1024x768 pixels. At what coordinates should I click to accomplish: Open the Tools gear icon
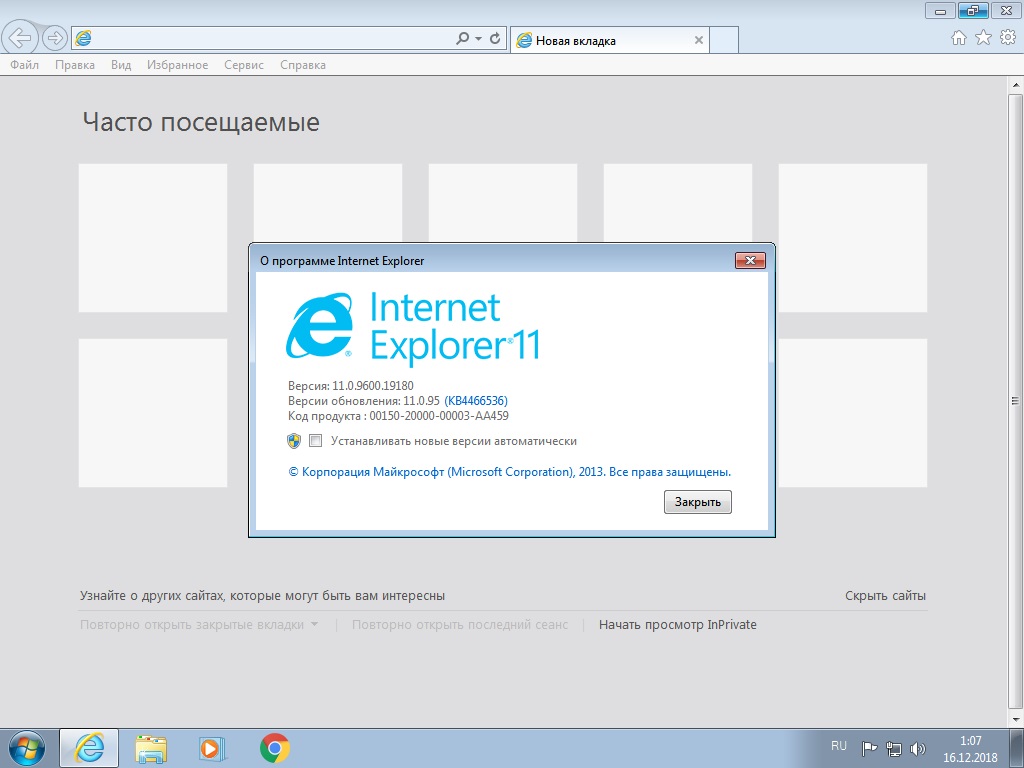(1008, 38)
